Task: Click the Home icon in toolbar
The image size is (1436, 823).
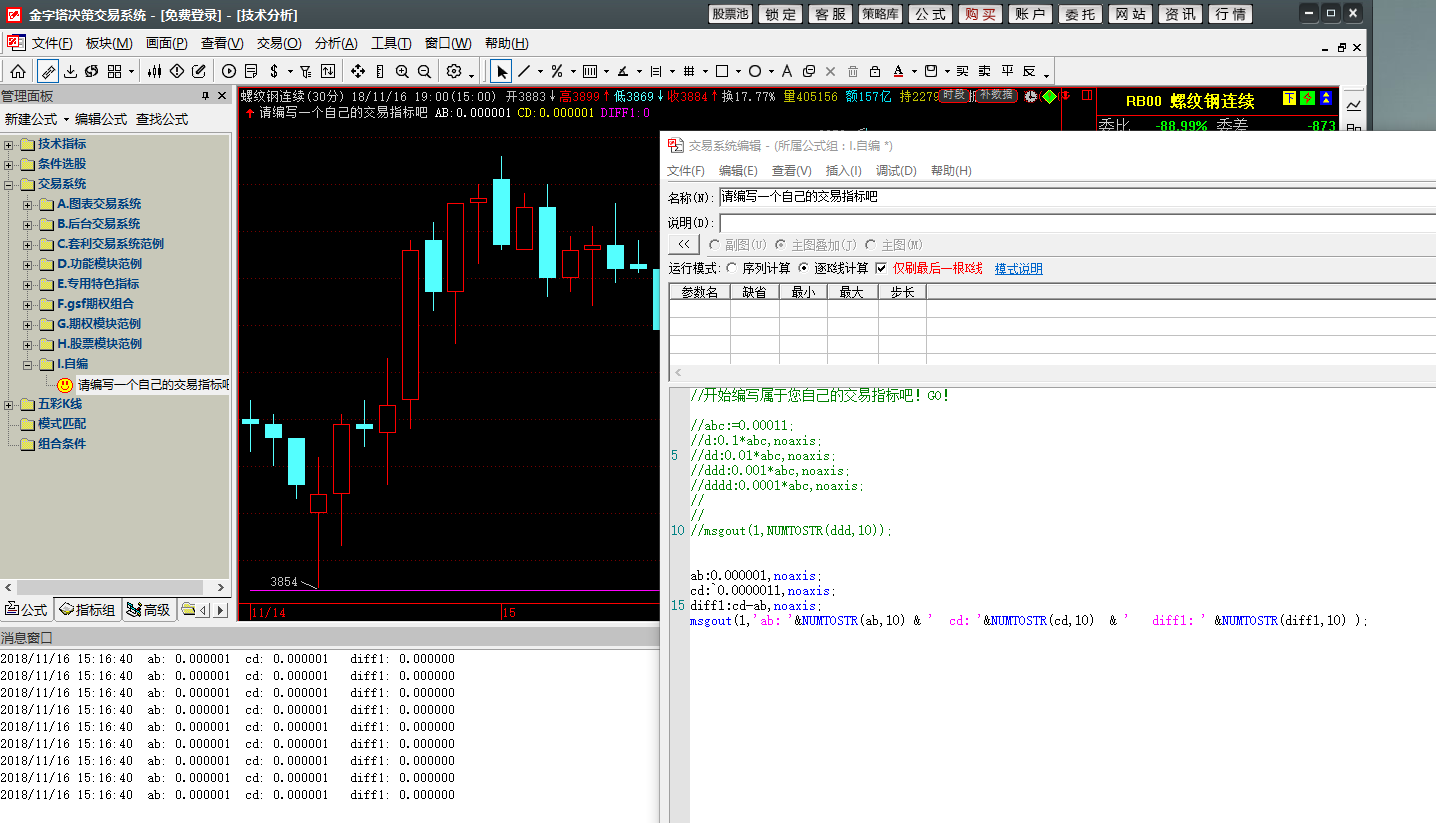Action: (18, 71)
